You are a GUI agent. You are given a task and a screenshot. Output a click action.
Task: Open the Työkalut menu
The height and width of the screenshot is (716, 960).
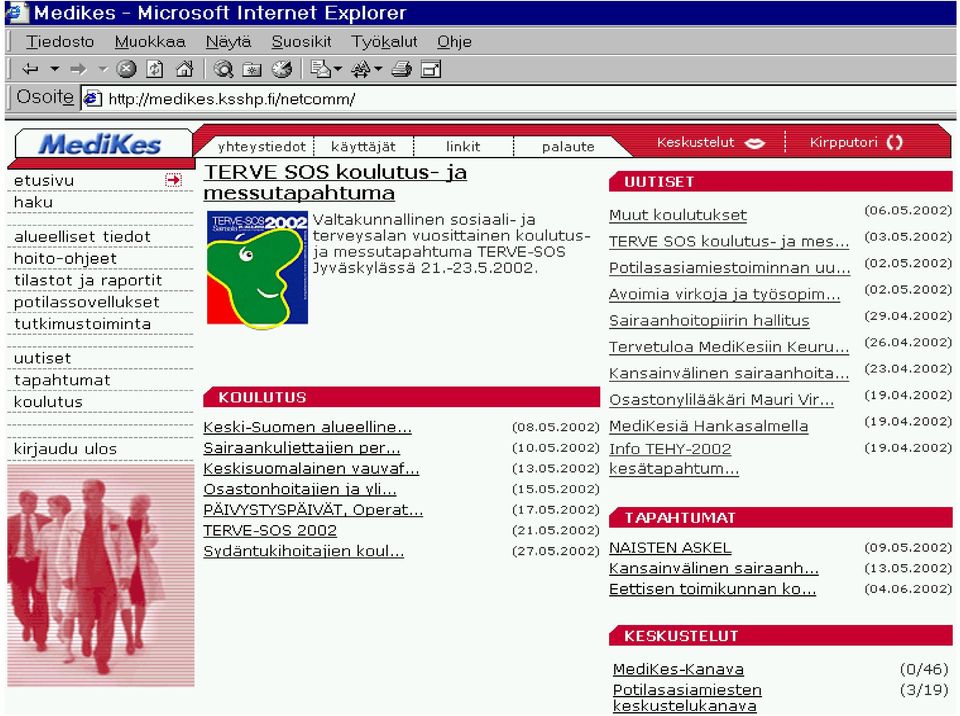384,42
